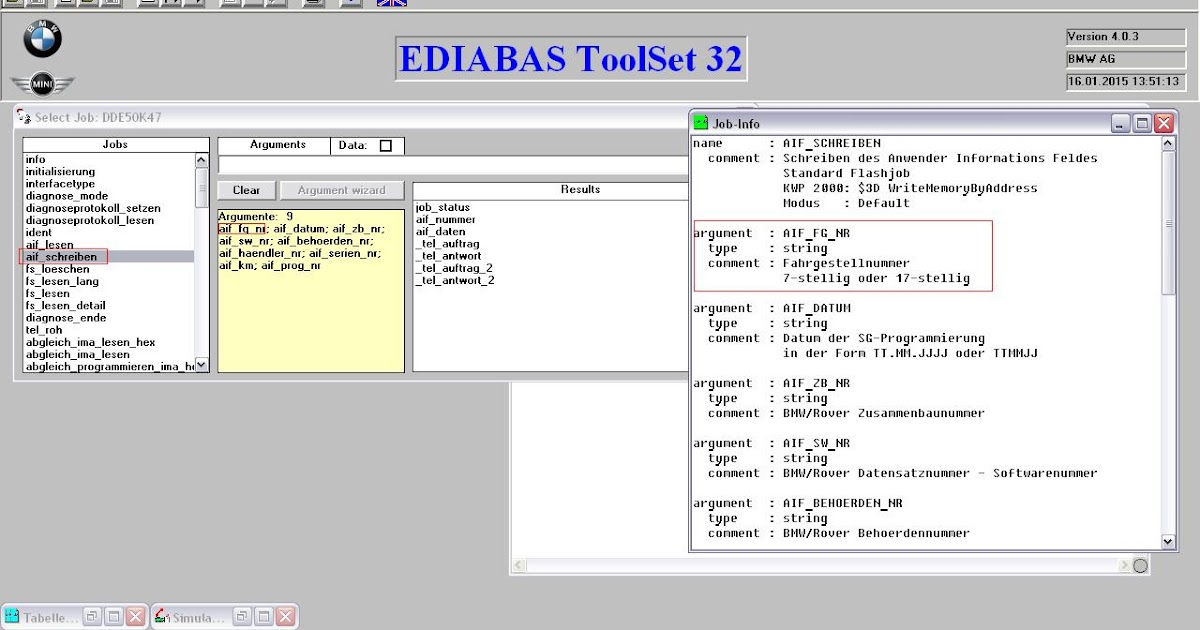Screen dimensions: 1200x630
Task: Select the 'abgleich_ima_lesen' job
Action: pos(77,354)
